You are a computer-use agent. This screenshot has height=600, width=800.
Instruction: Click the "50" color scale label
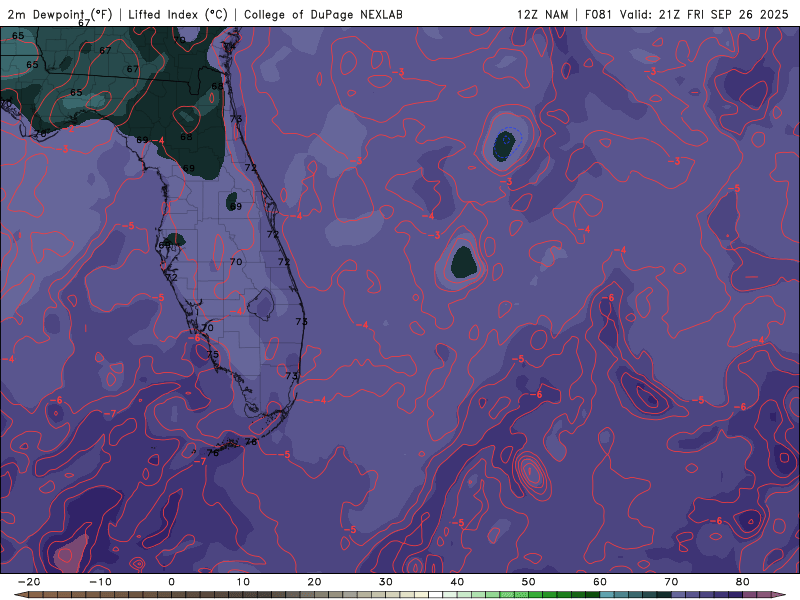click(x=529, y=582)
